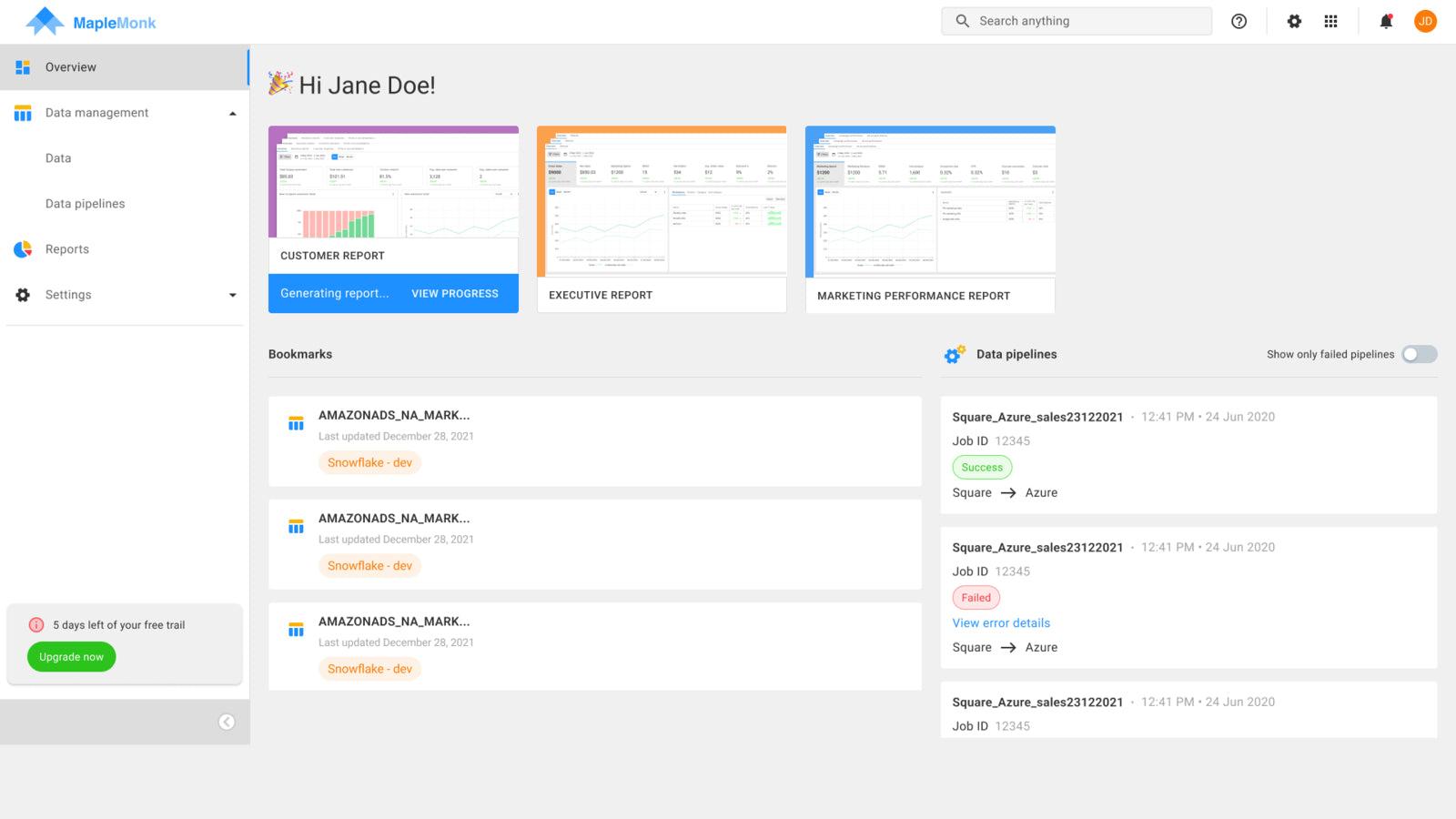Click the Upgrade now button
This screenshot has height=819, width=1456.
pyautogui.click(x=70, y=656)
